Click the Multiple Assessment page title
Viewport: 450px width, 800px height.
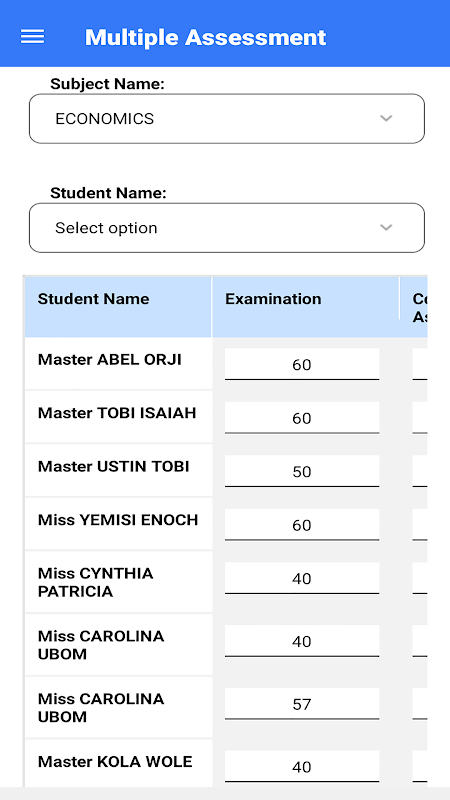click(x=205, y=37)
